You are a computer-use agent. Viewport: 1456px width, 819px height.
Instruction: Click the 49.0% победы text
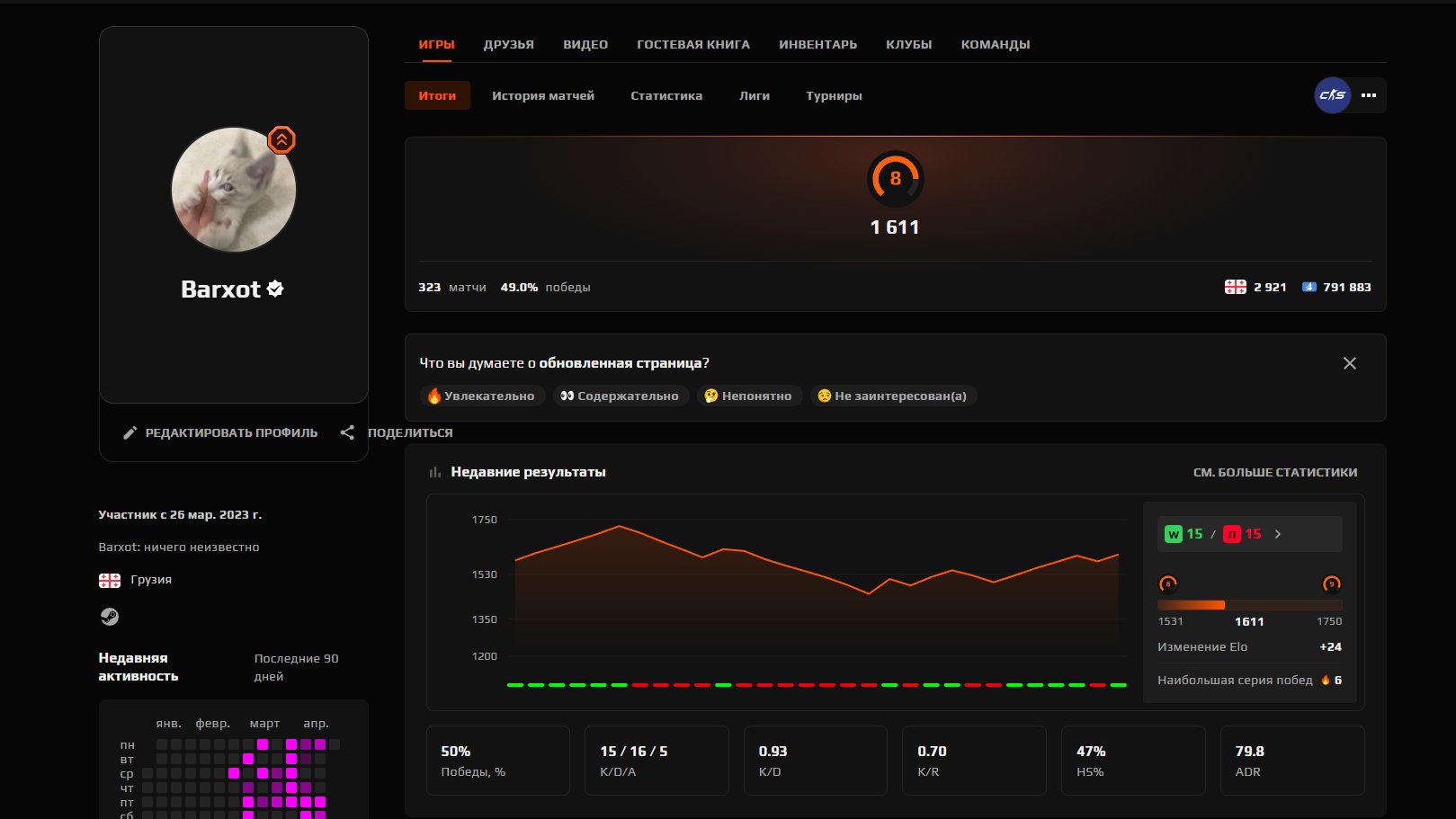[x=546, y=288]
